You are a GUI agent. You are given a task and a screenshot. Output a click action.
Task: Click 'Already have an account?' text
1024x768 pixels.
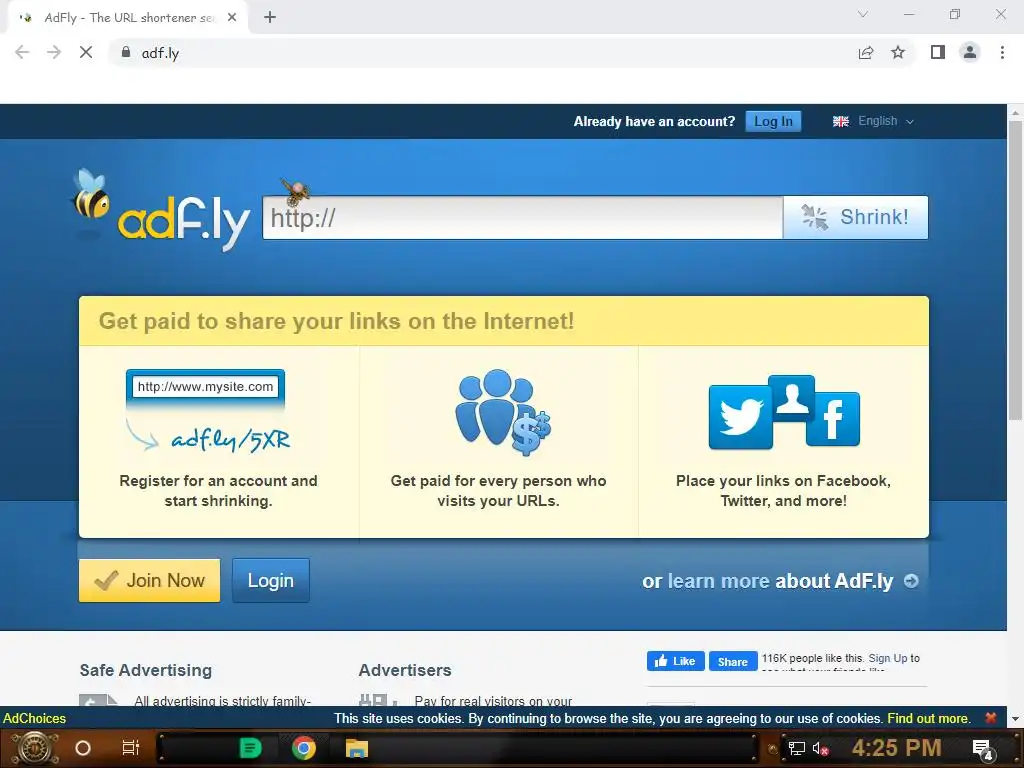coord(654,121)
